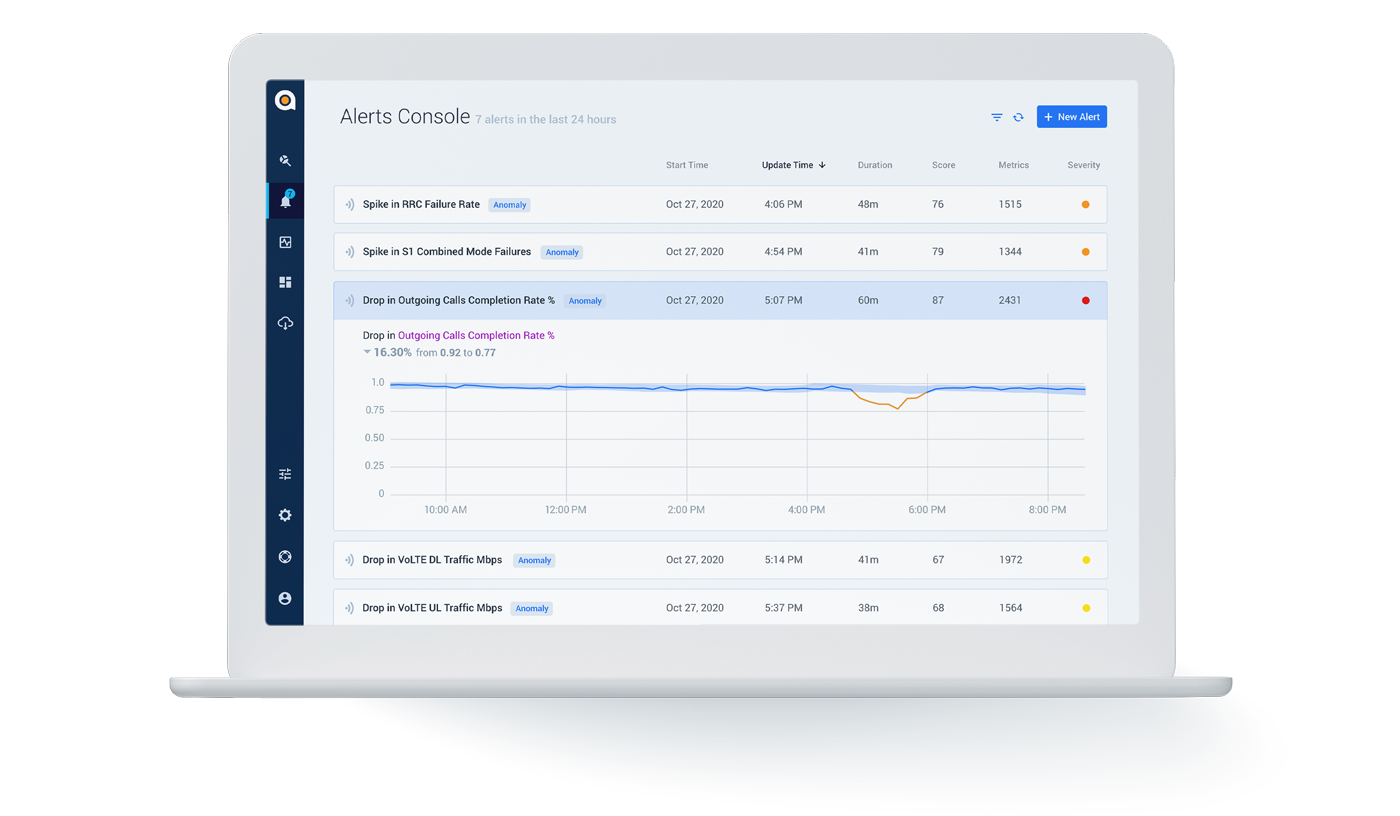Click yellow severity dot of VoLTE UL Traffic
Screen dimensions: 1400x816
click(x=1086, y=608)
